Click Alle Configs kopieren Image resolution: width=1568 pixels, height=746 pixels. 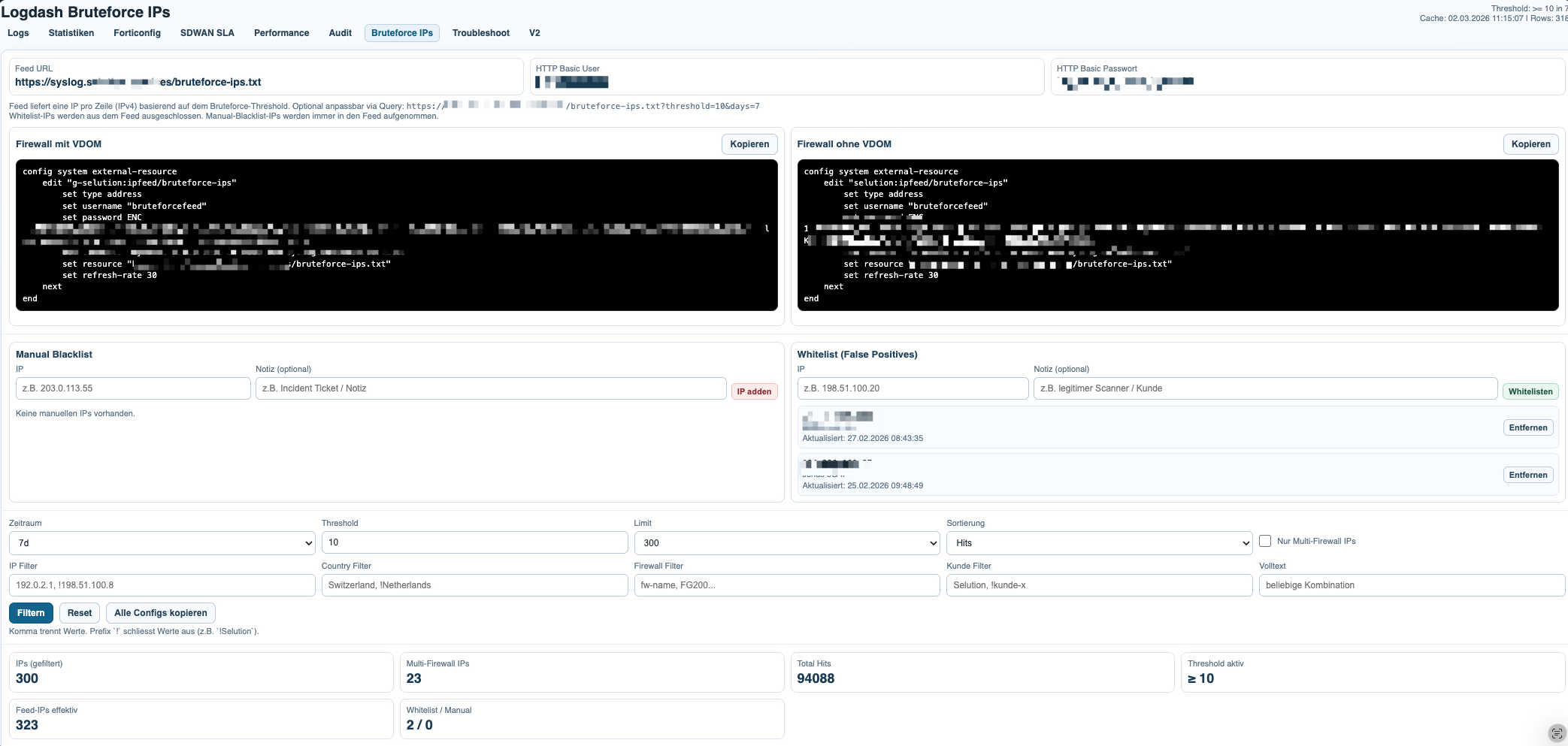(160, 613)
